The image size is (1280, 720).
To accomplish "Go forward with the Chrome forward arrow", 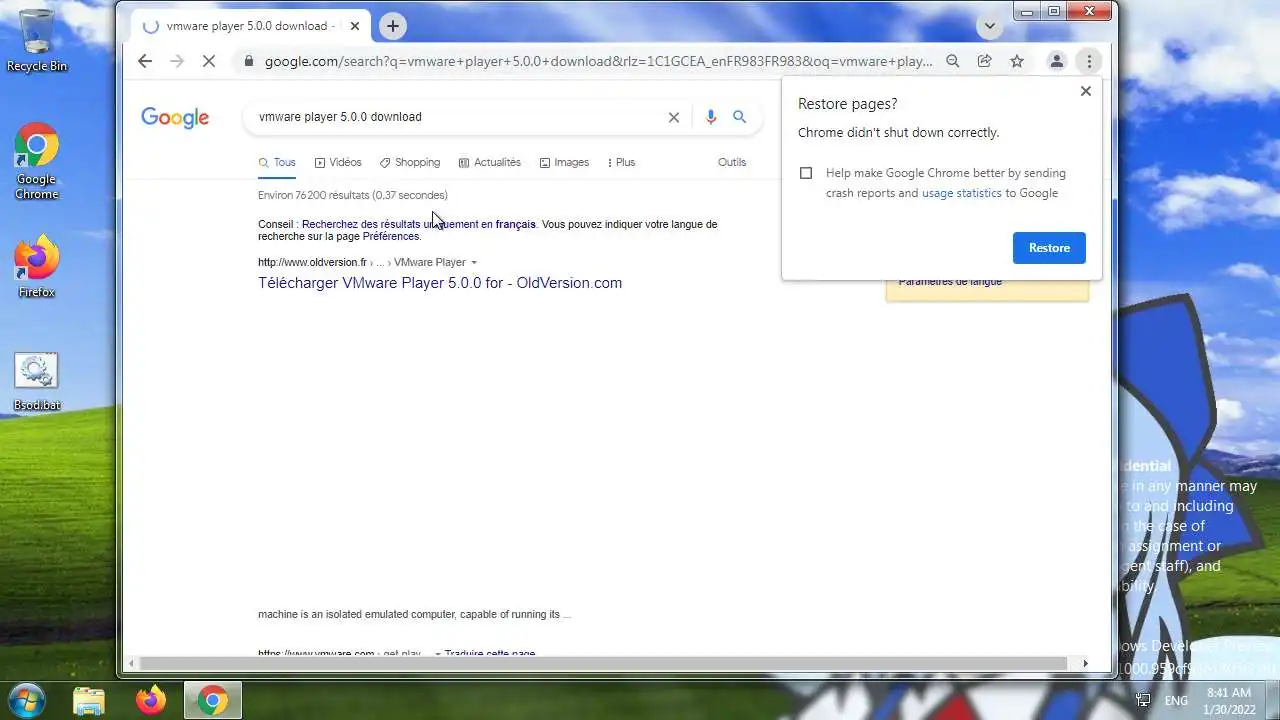I will click(x=177, y=61).
